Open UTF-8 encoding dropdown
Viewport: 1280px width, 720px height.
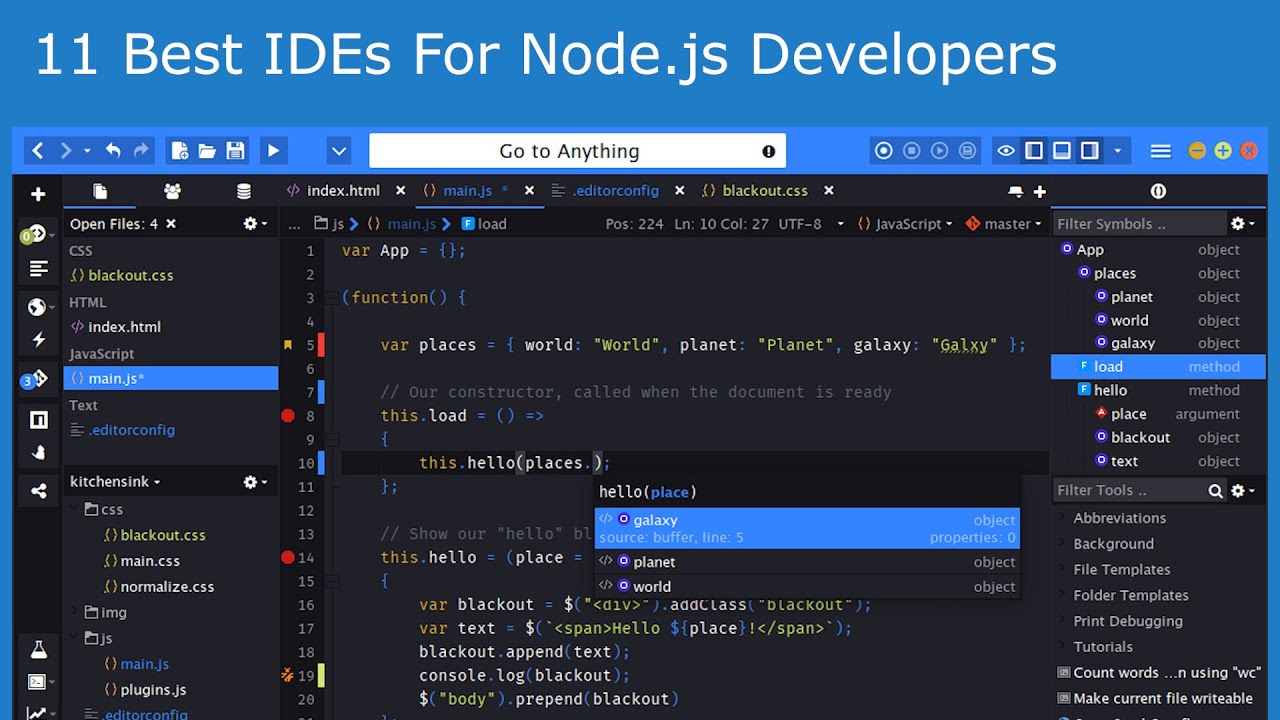coord(812,224)
